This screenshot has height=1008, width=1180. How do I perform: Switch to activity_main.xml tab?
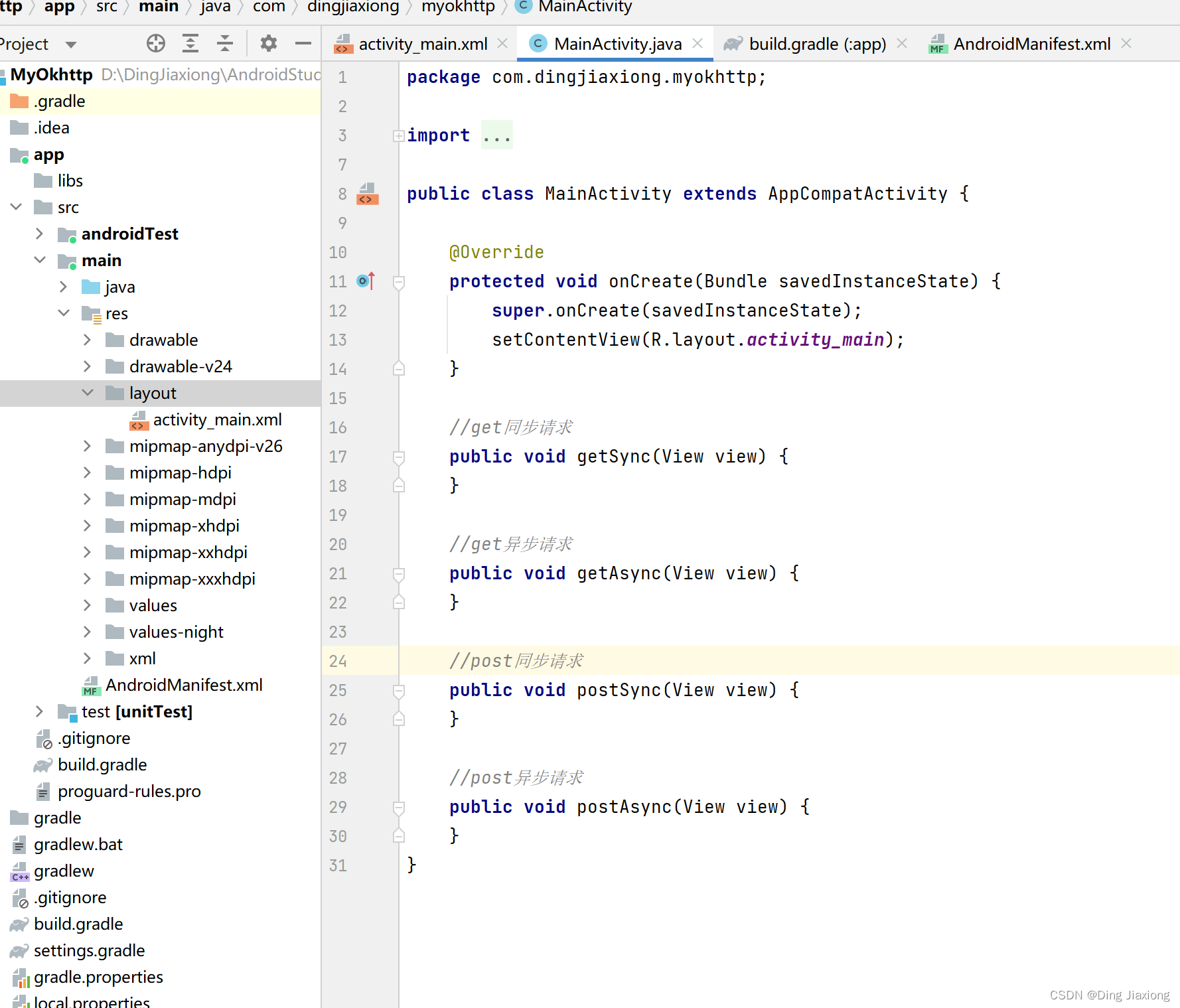(423, 44)
